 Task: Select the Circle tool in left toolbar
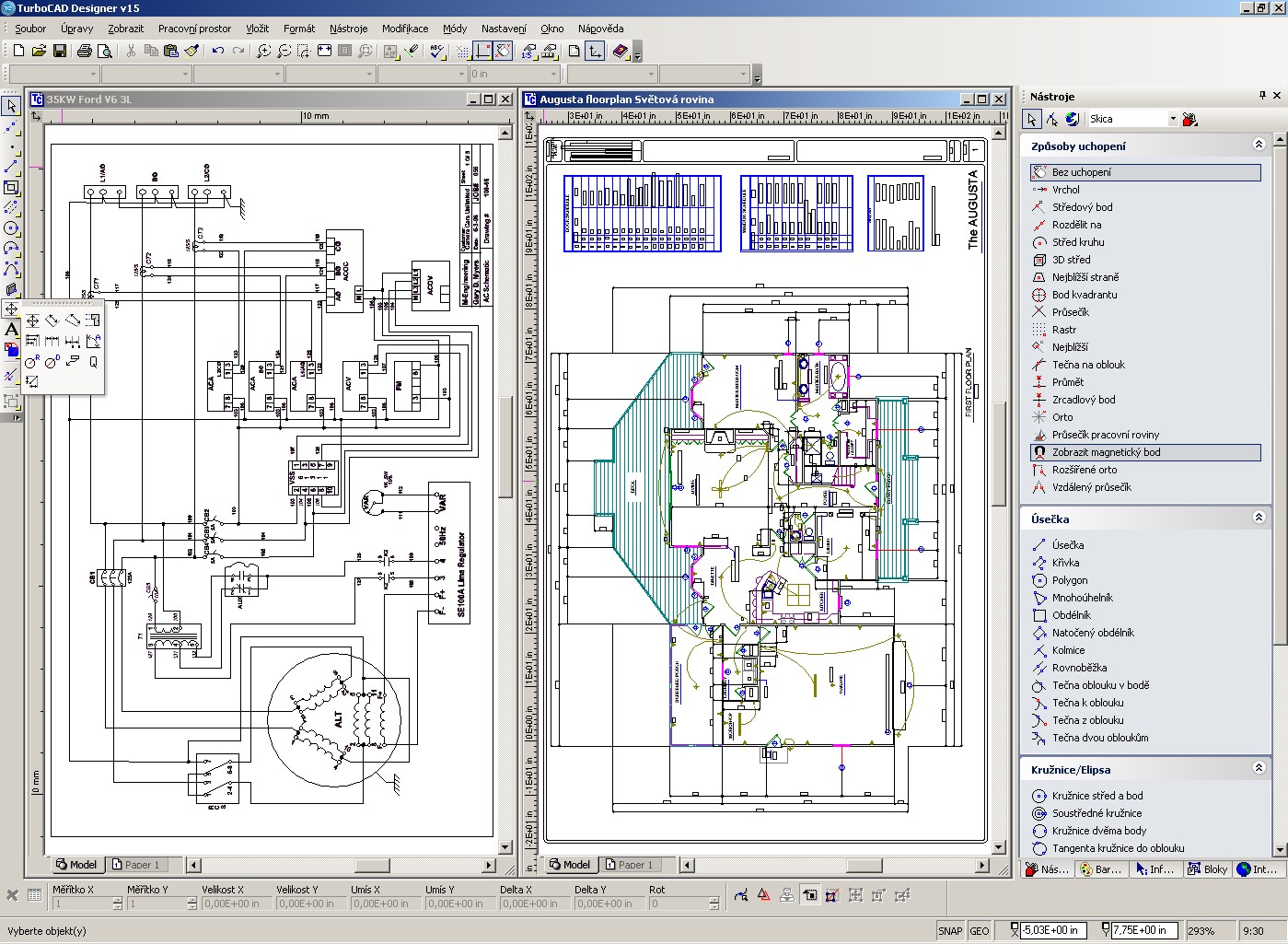tap(11, 227)
